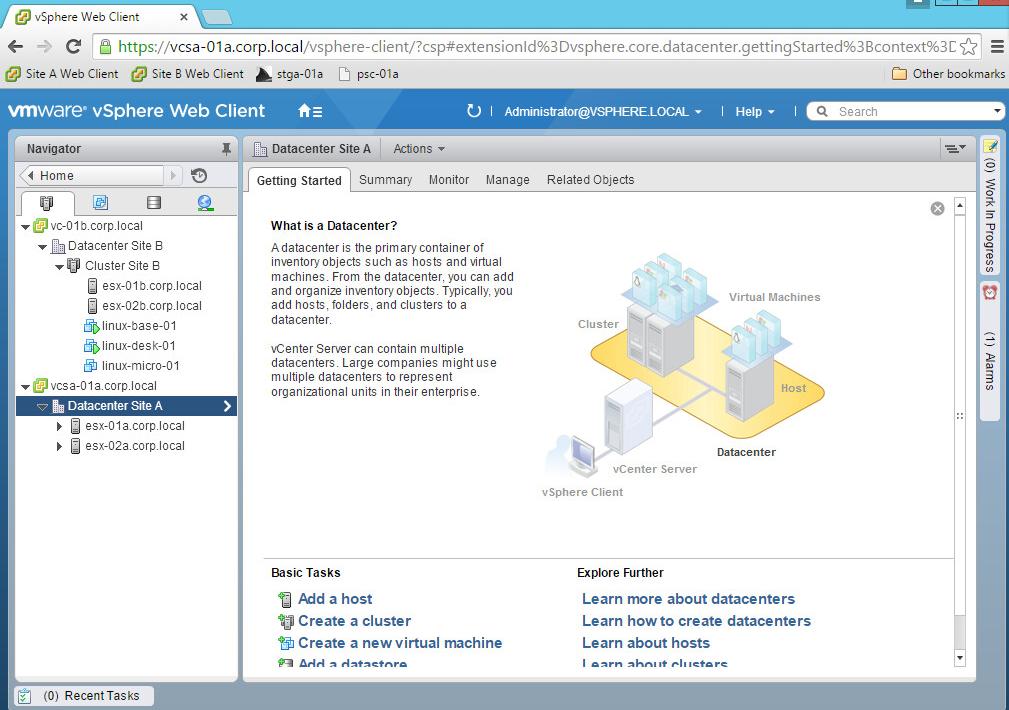The width and height of the screenshot is (1009, 710).
Task: Click the vSphere home menu icon
Action: [310, 111]
